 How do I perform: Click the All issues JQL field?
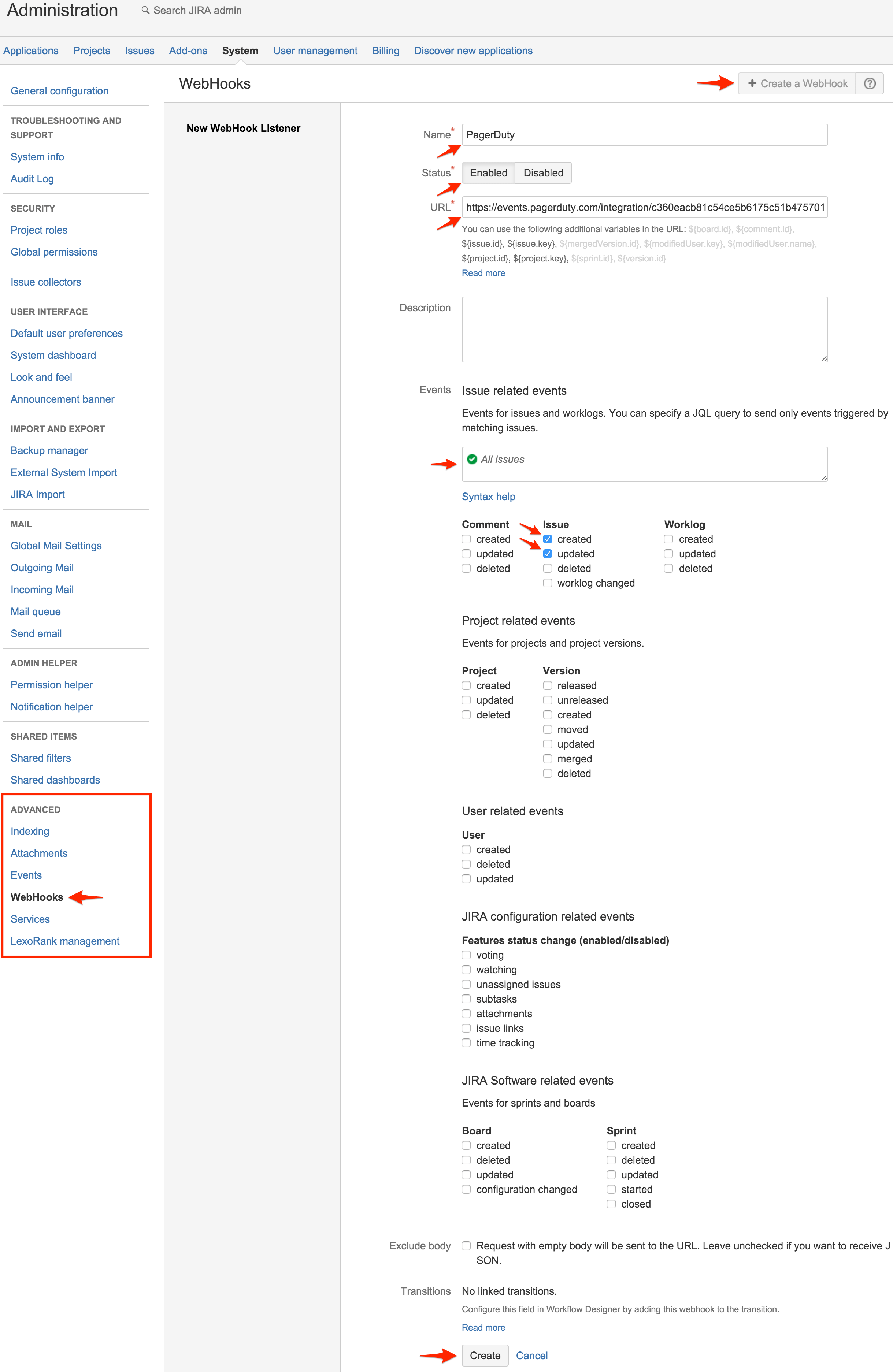click(x=645, y=464)
